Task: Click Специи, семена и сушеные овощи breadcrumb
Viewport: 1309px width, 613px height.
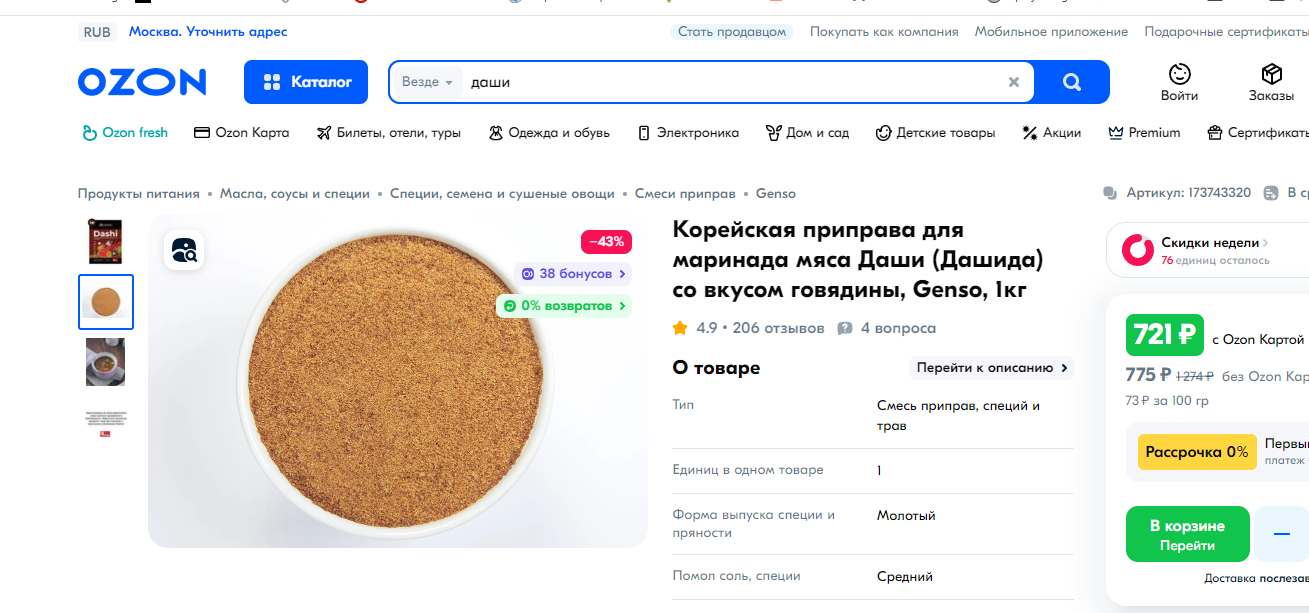Action: (x=502, y=193)
